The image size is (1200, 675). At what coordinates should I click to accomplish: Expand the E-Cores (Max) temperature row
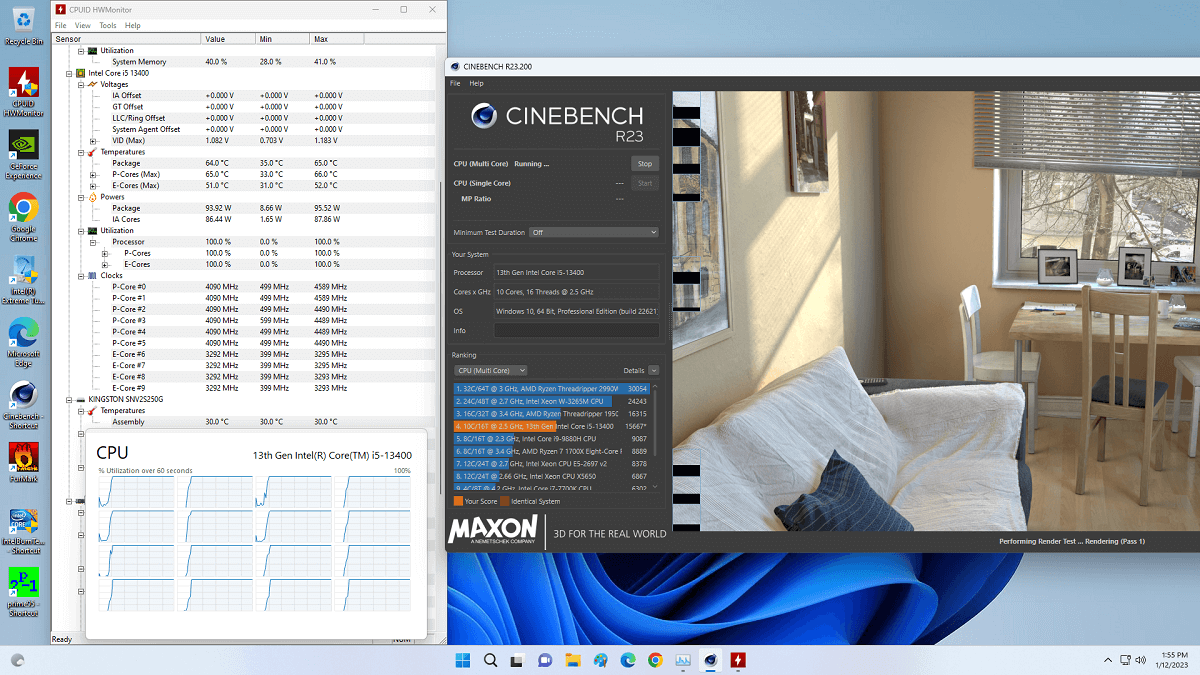coord(93,185)
